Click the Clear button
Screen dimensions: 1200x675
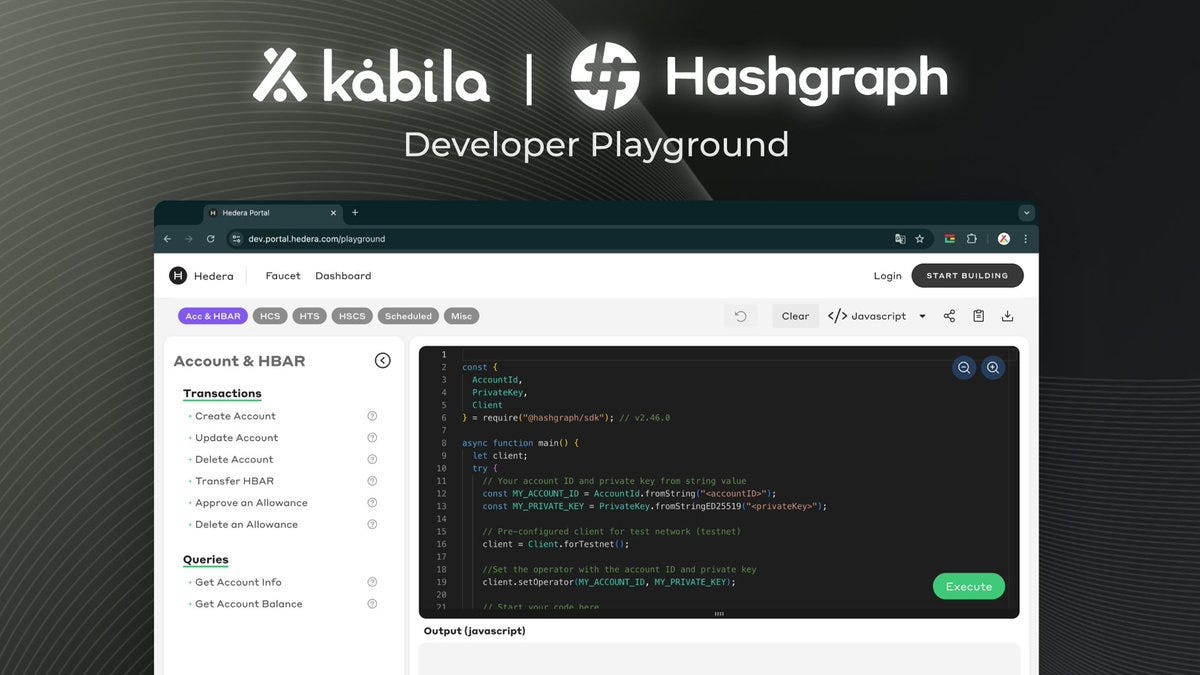(795, 316)
